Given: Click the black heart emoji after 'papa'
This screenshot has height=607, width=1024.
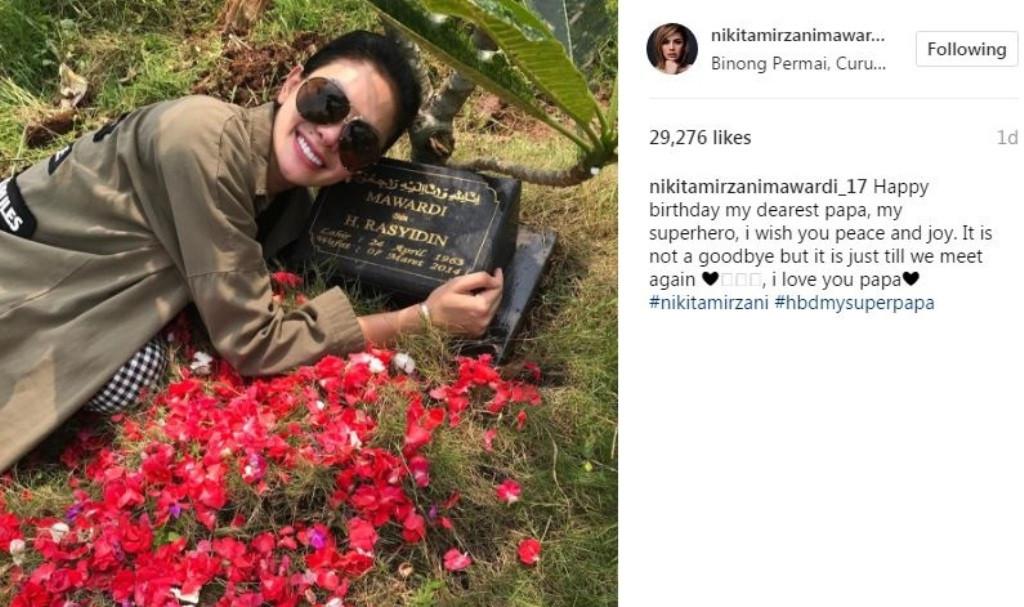Looking at the screenshot, I should click(910, 279).
